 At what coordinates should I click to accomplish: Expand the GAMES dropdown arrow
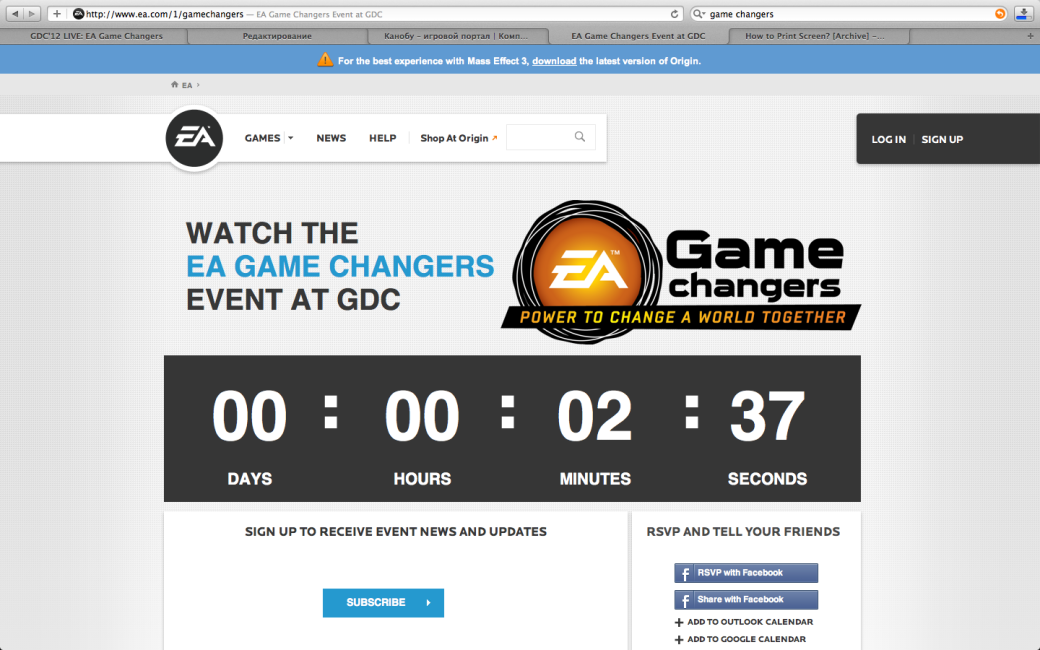click(x=291, y=138)
